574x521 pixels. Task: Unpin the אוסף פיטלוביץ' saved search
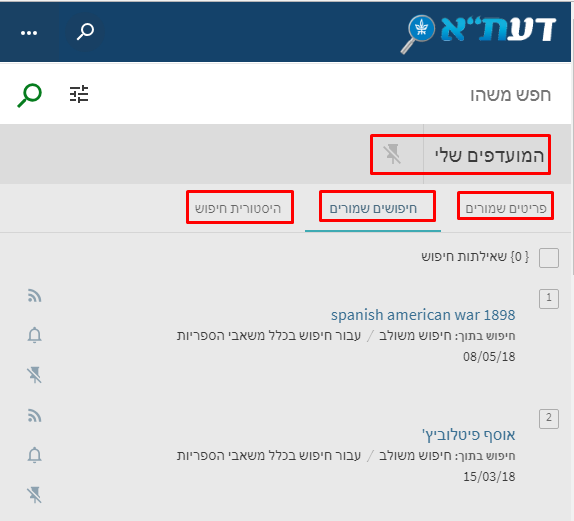pyautogui.click(x=34, y=495)
